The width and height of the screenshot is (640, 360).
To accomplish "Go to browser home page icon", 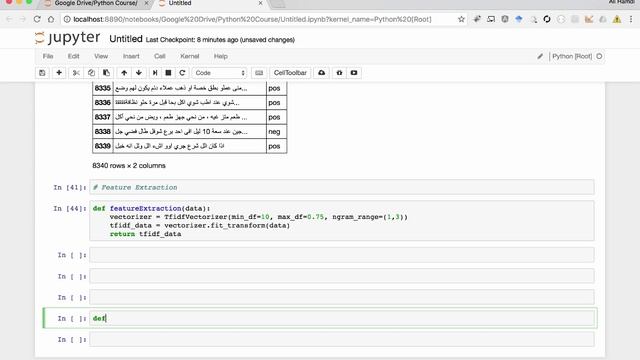I will (x=51, y=19).
